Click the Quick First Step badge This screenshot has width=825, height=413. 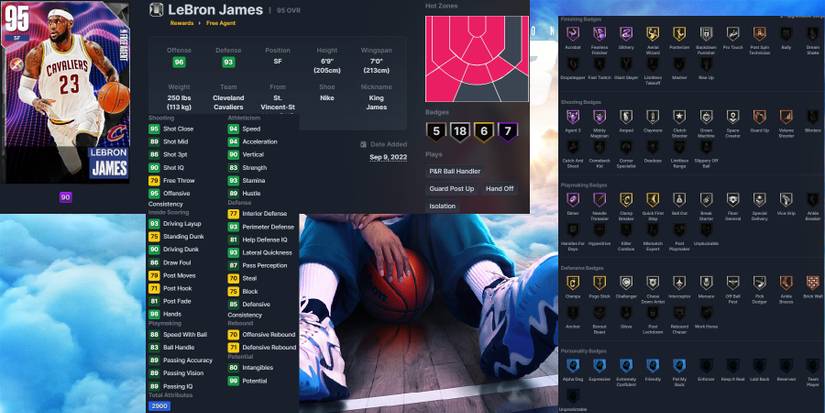652,200
